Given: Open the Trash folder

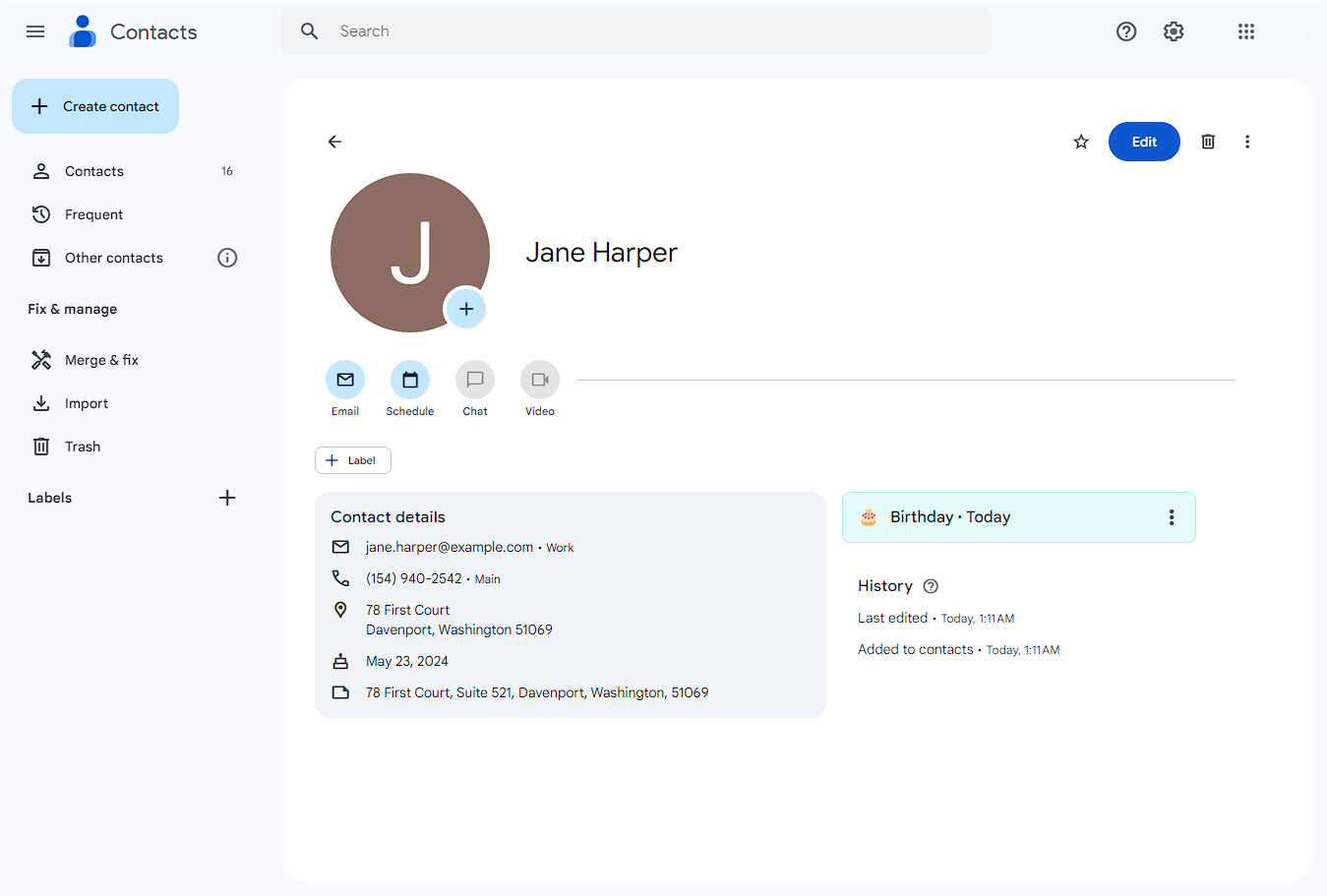Looking at the screenshot, I should click(130, 447).
